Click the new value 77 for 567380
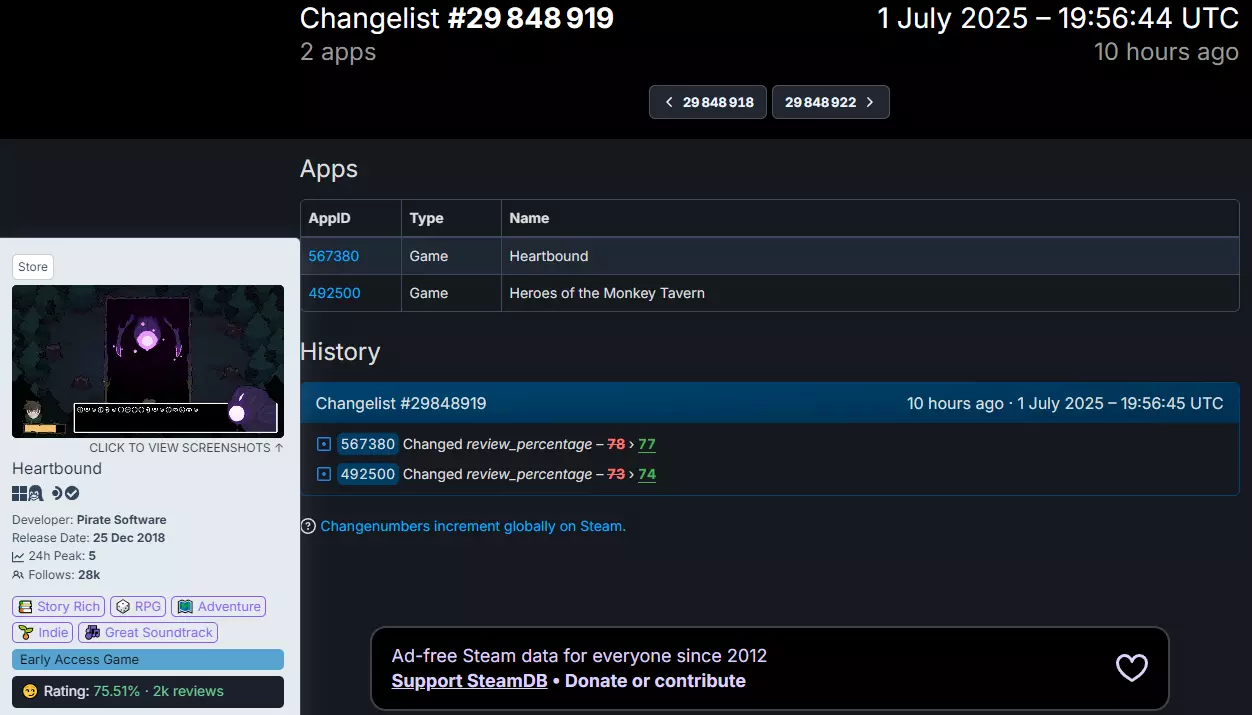1252x715 pixels. coord(647,444)
